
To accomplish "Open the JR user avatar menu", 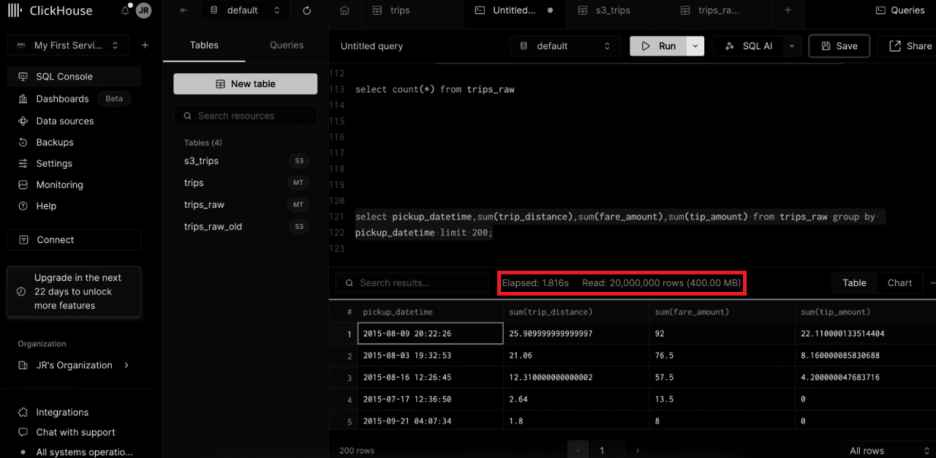I will click(143, 10).
